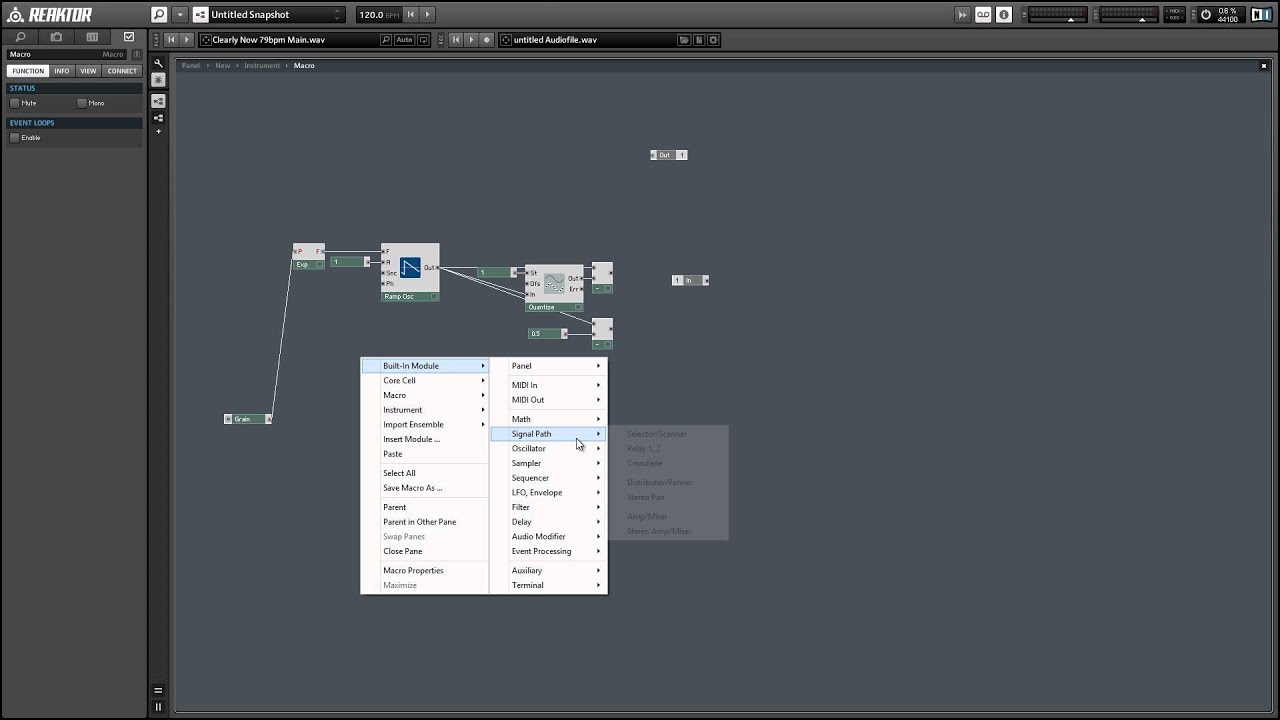Enable event loops checkbox
1280x720 pixels.
[x=15, y=137]
